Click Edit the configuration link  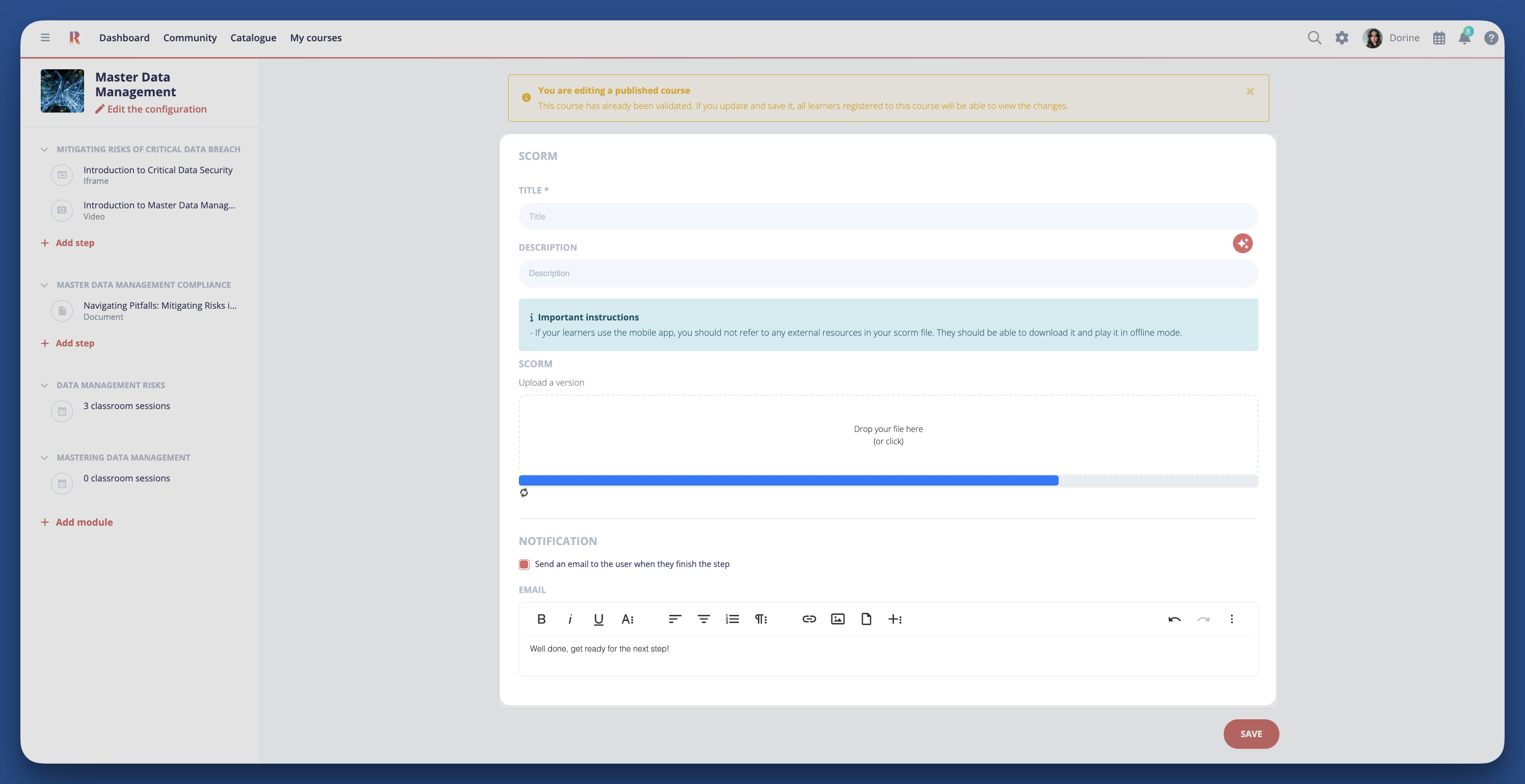(156, 109)
